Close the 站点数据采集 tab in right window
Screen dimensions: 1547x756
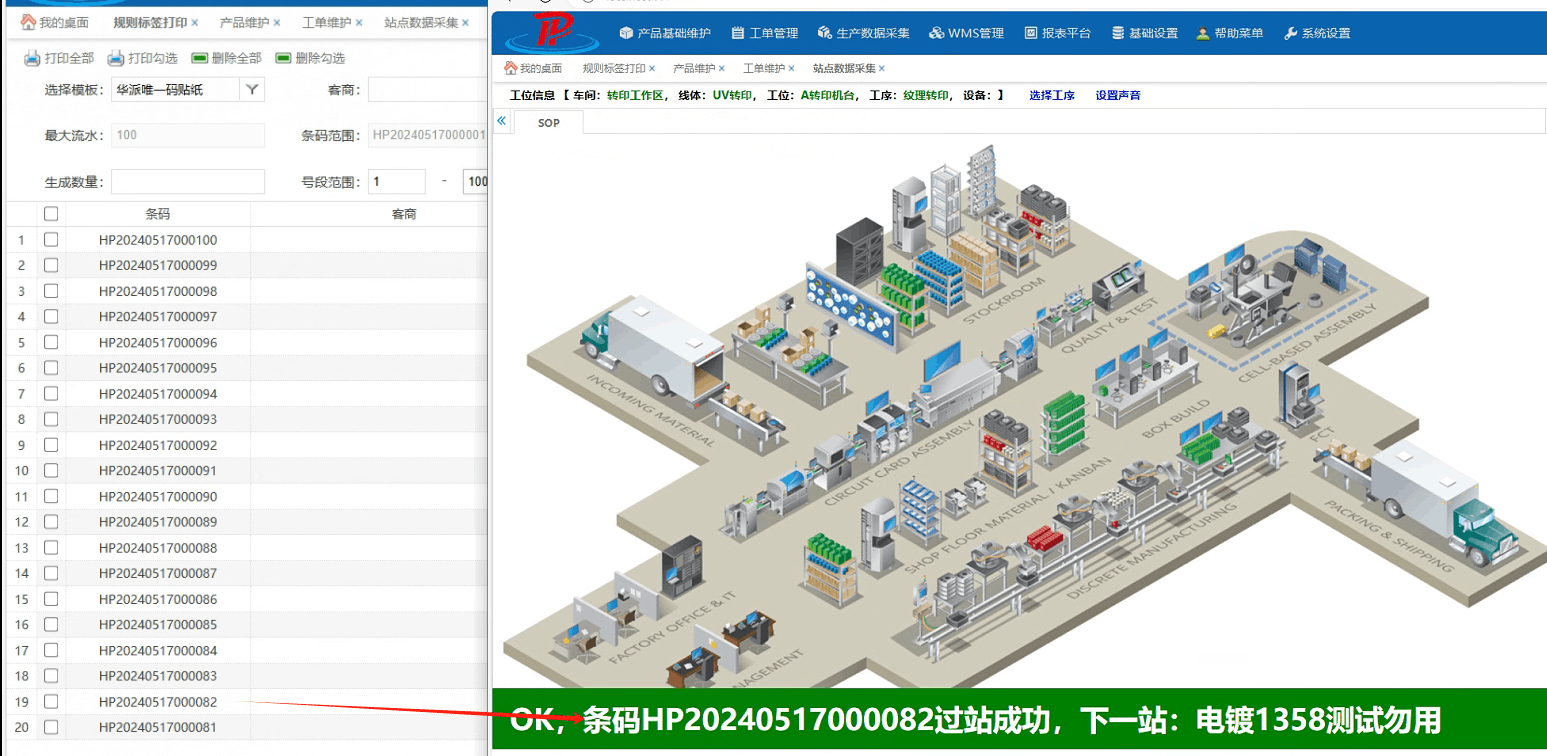click(881, 68)
